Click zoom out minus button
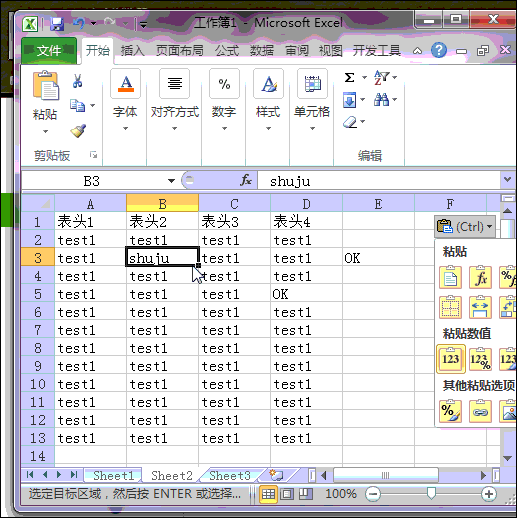Screen dimensions: 517x518 coord(373,494)
